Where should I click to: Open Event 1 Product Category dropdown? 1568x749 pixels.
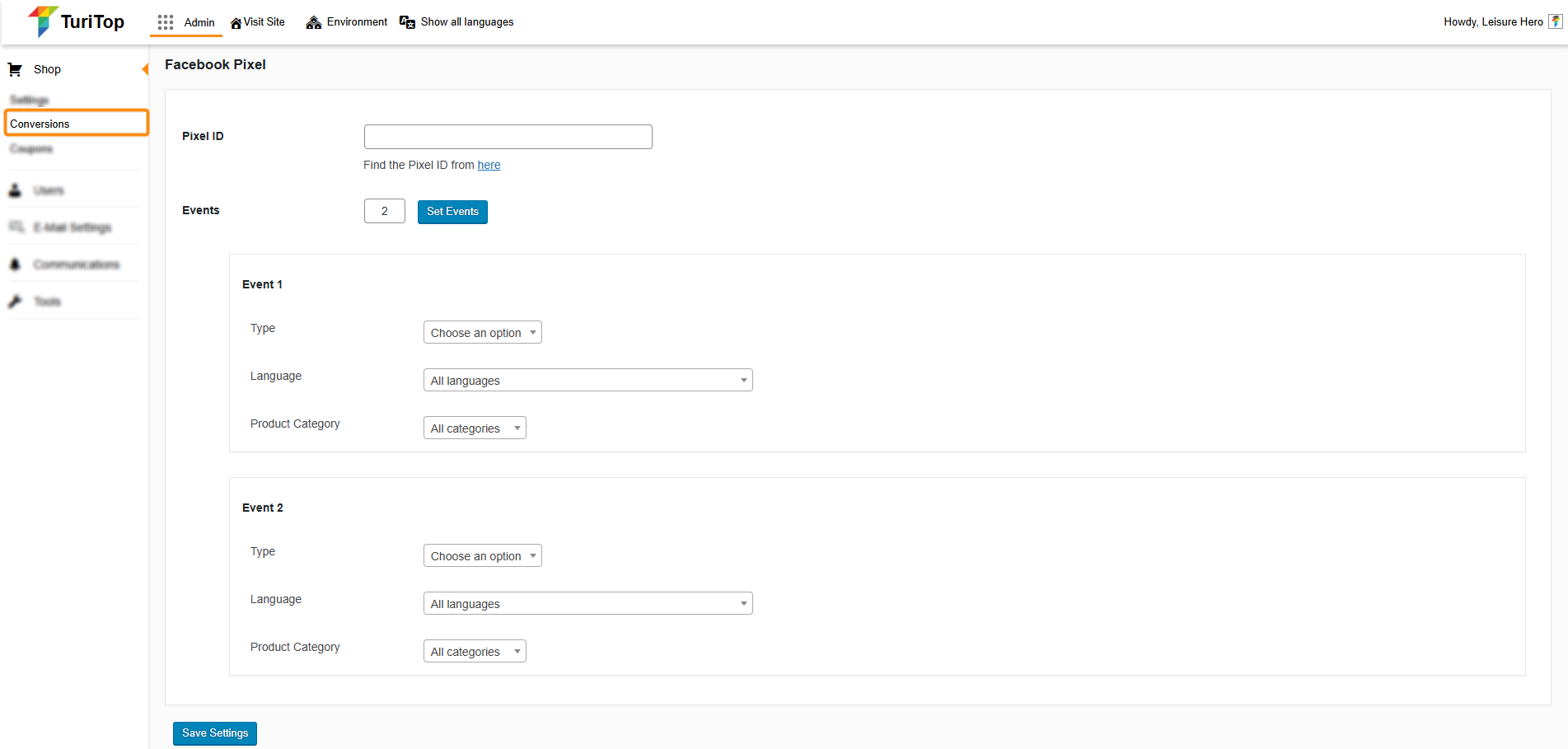(475, 428)
